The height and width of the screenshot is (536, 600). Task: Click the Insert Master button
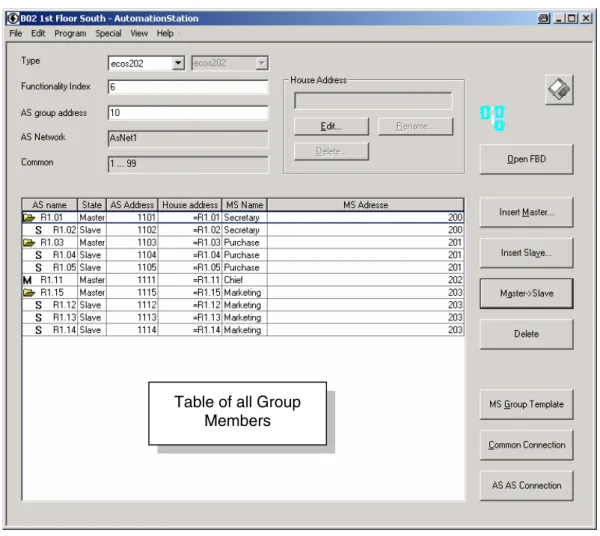coord(527,212)
